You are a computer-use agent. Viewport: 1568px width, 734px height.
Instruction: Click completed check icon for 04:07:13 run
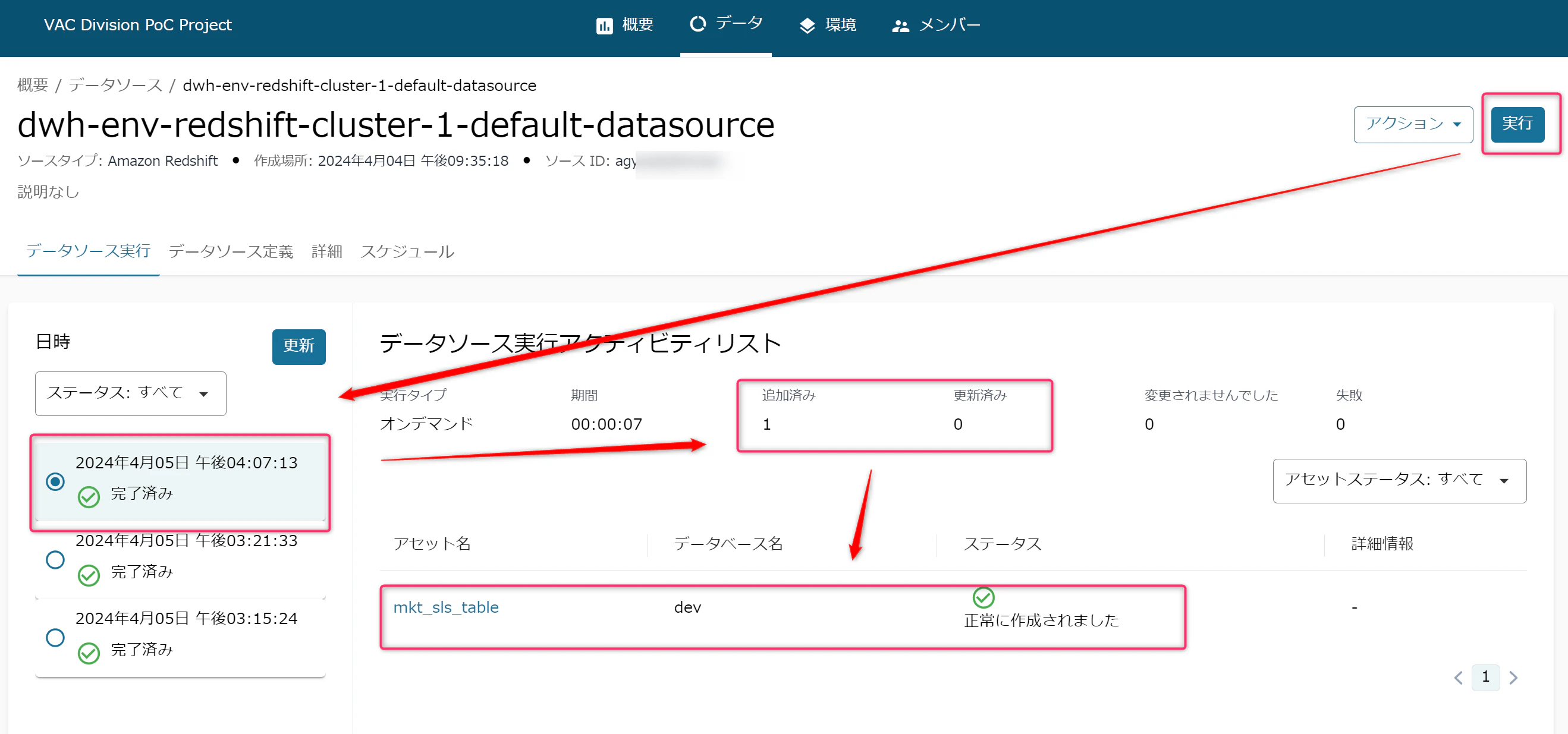point(89,497)
